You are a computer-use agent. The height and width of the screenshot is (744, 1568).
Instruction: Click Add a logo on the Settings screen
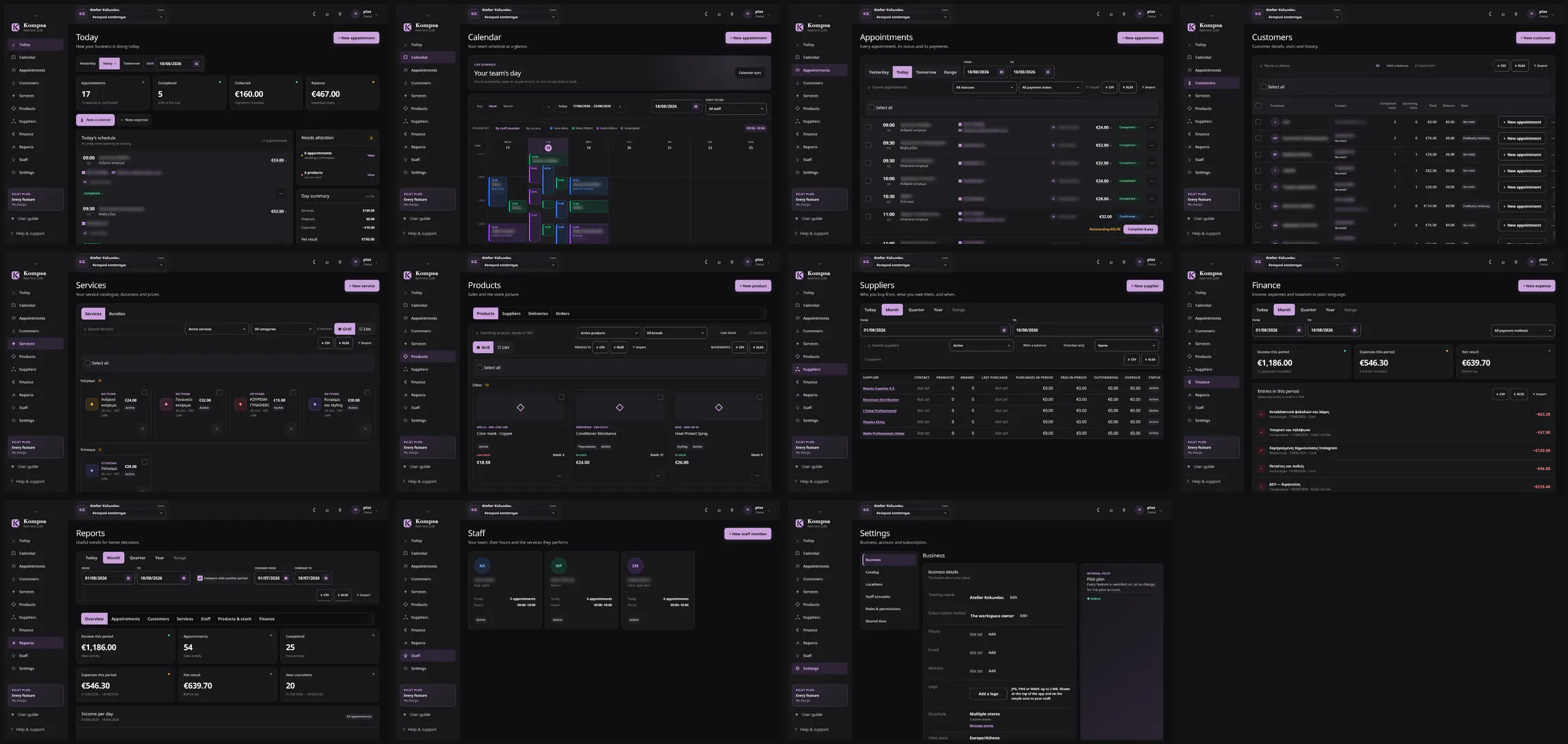click(988, 694)
